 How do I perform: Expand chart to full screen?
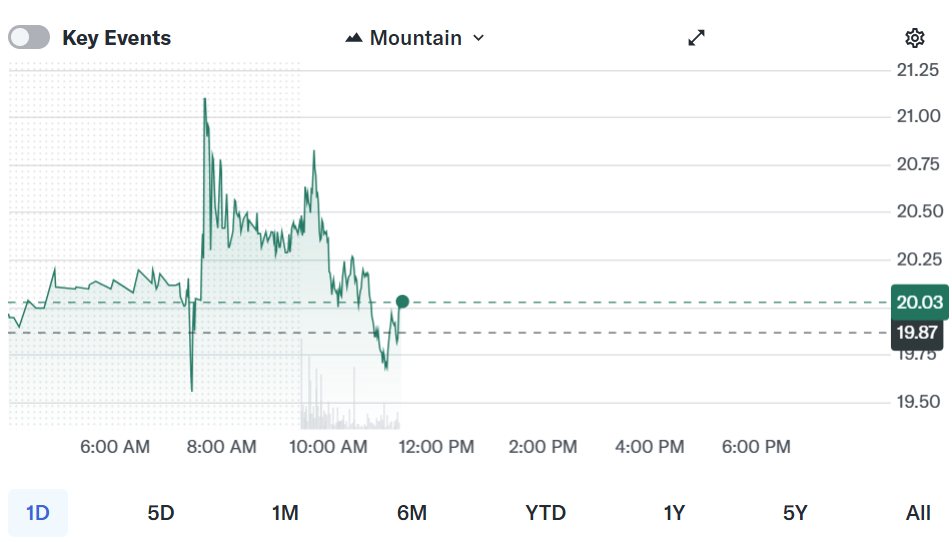(697, 38)
